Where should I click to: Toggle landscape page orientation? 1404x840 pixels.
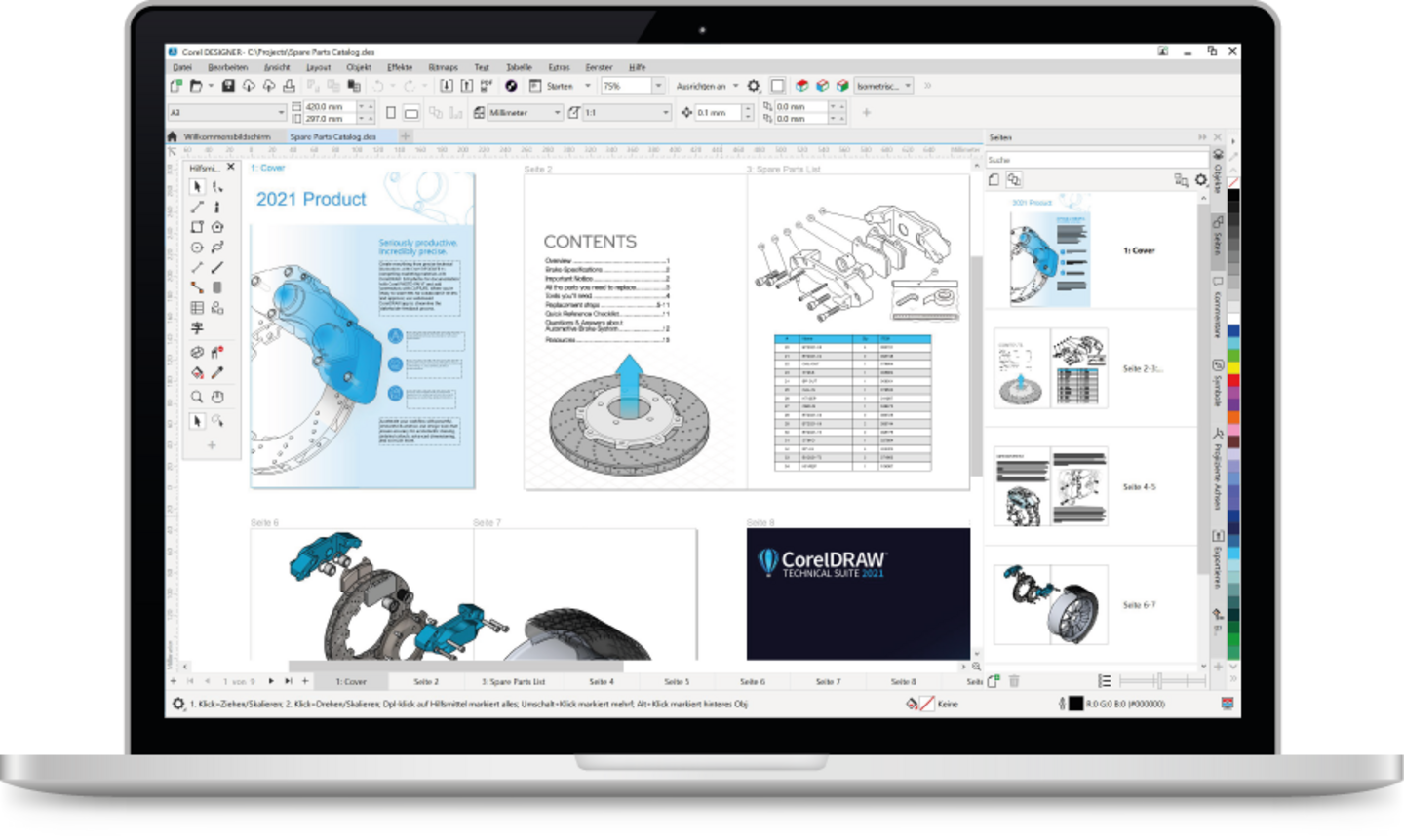coord(411,113)
